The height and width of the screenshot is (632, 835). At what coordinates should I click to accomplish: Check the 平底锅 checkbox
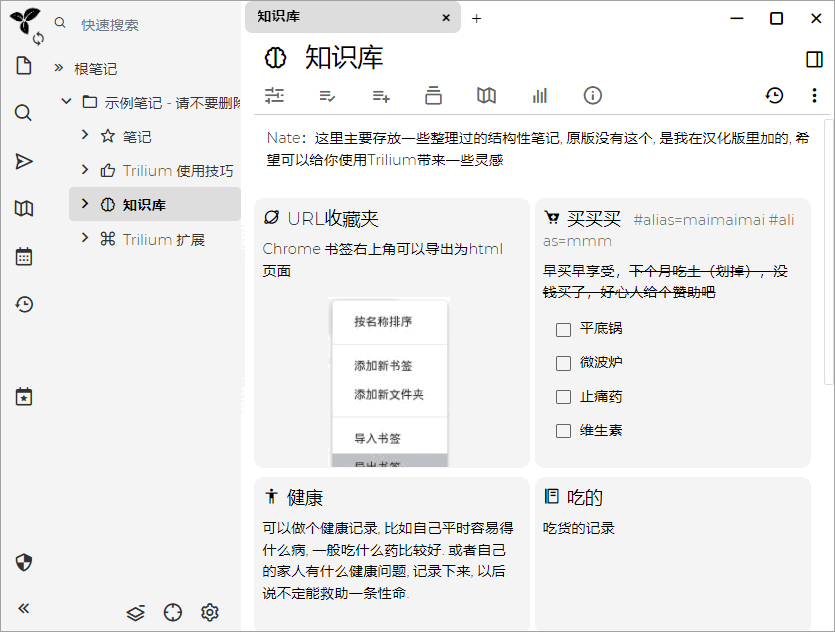pyautogui.click(x=564, y=328)
